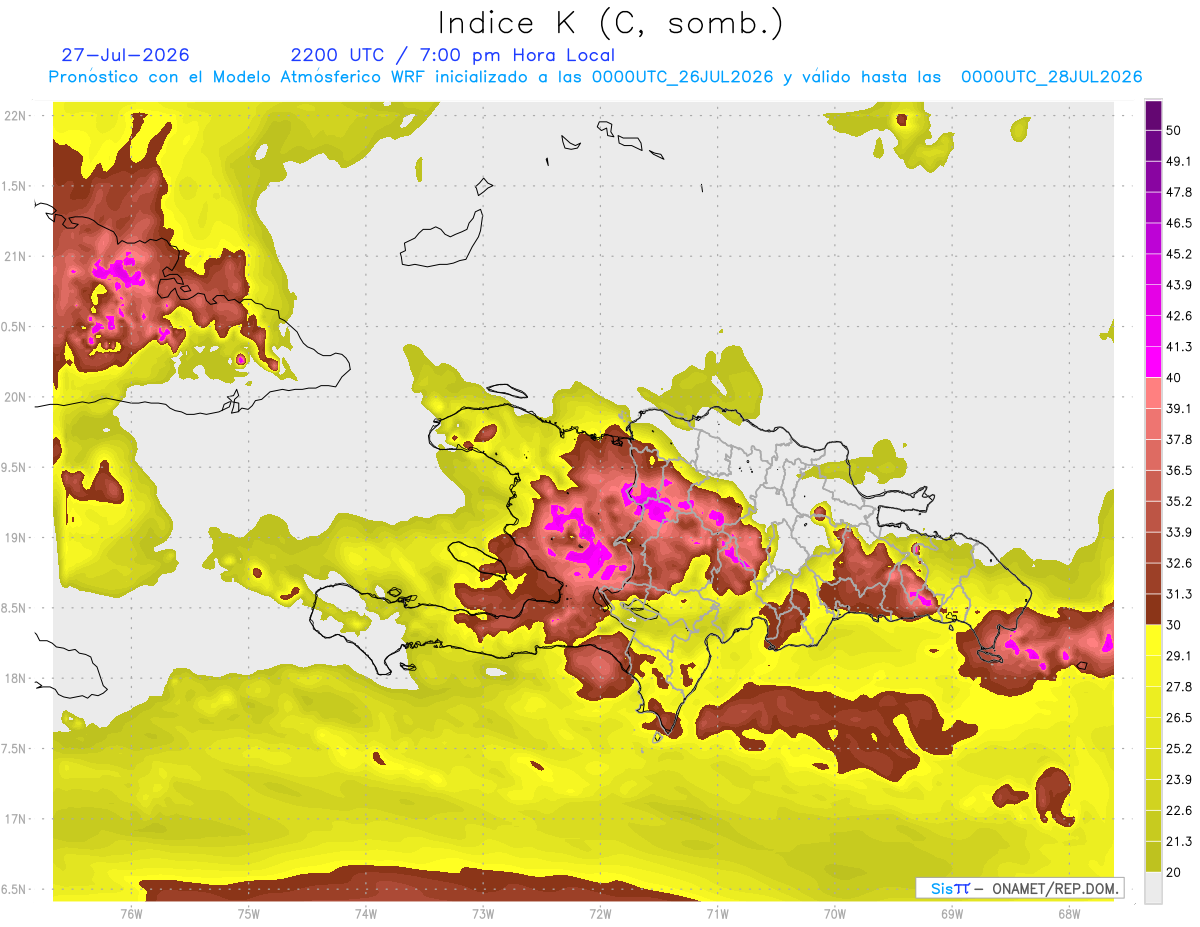The image size is (1200, 927).
Task: Click the color scale label "25.2"
Action: (1179, 749)
